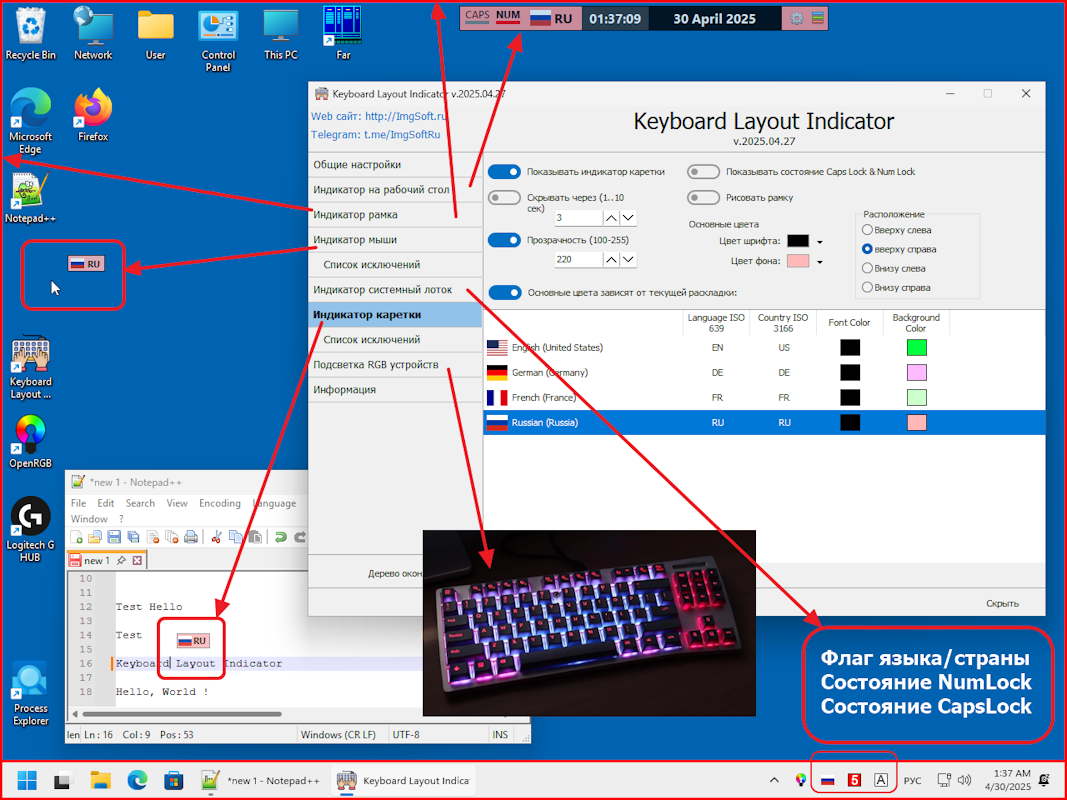The image size is (1067, 800).
Task: Close the new 1 tab in Notepad++
Action: point(137,561)
